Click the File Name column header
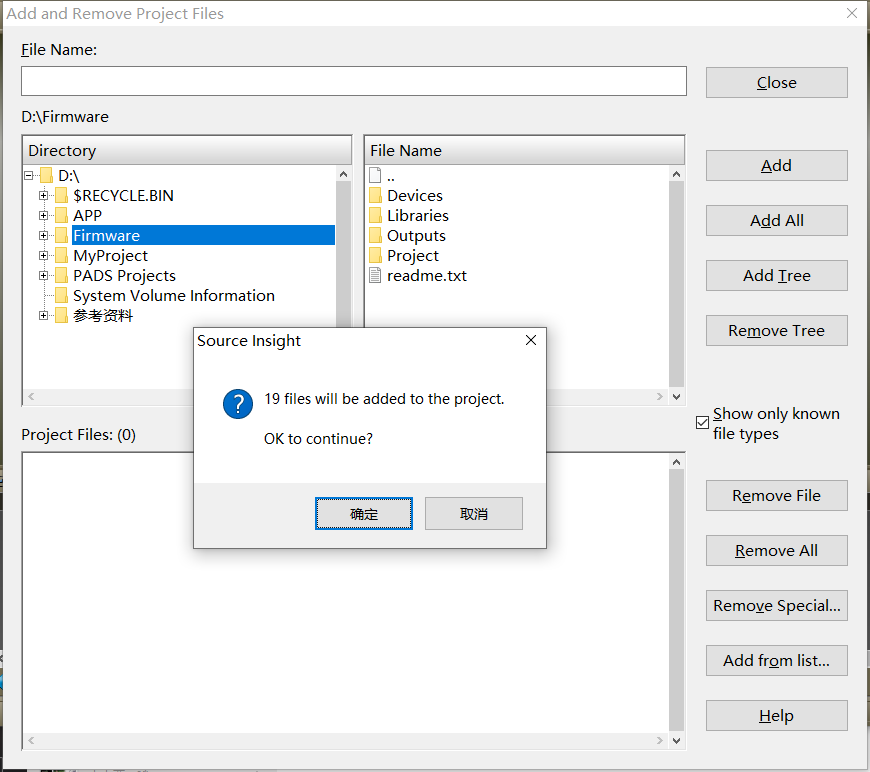Screen dimensions: 870x772 (x=524, y=150)
